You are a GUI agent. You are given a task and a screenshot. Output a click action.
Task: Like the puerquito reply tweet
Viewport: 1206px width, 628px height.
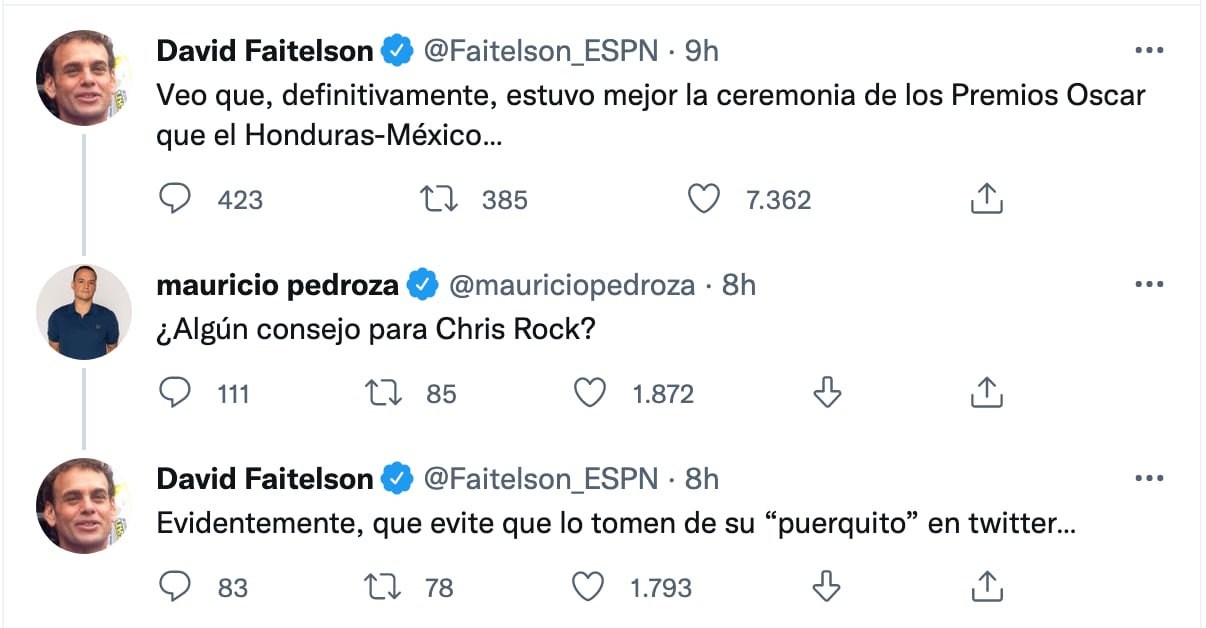pyautogui.click(x=589, y=586)
